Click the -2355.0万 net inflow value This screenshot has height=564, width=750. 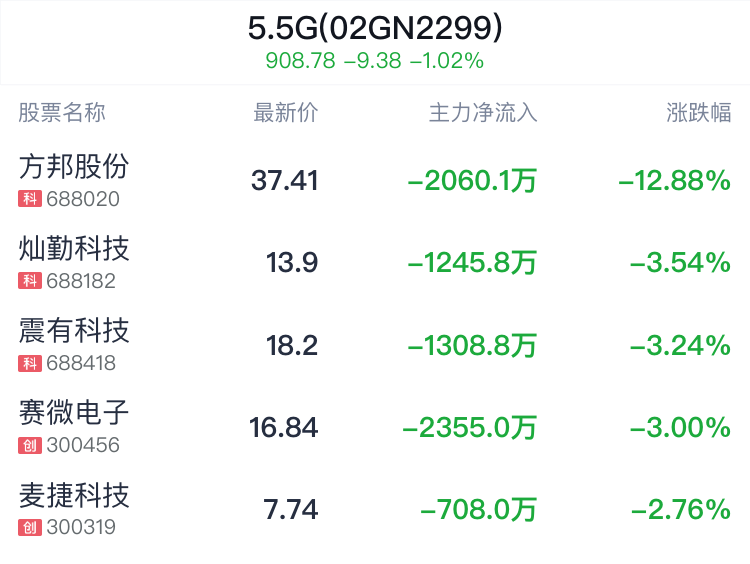470,427
